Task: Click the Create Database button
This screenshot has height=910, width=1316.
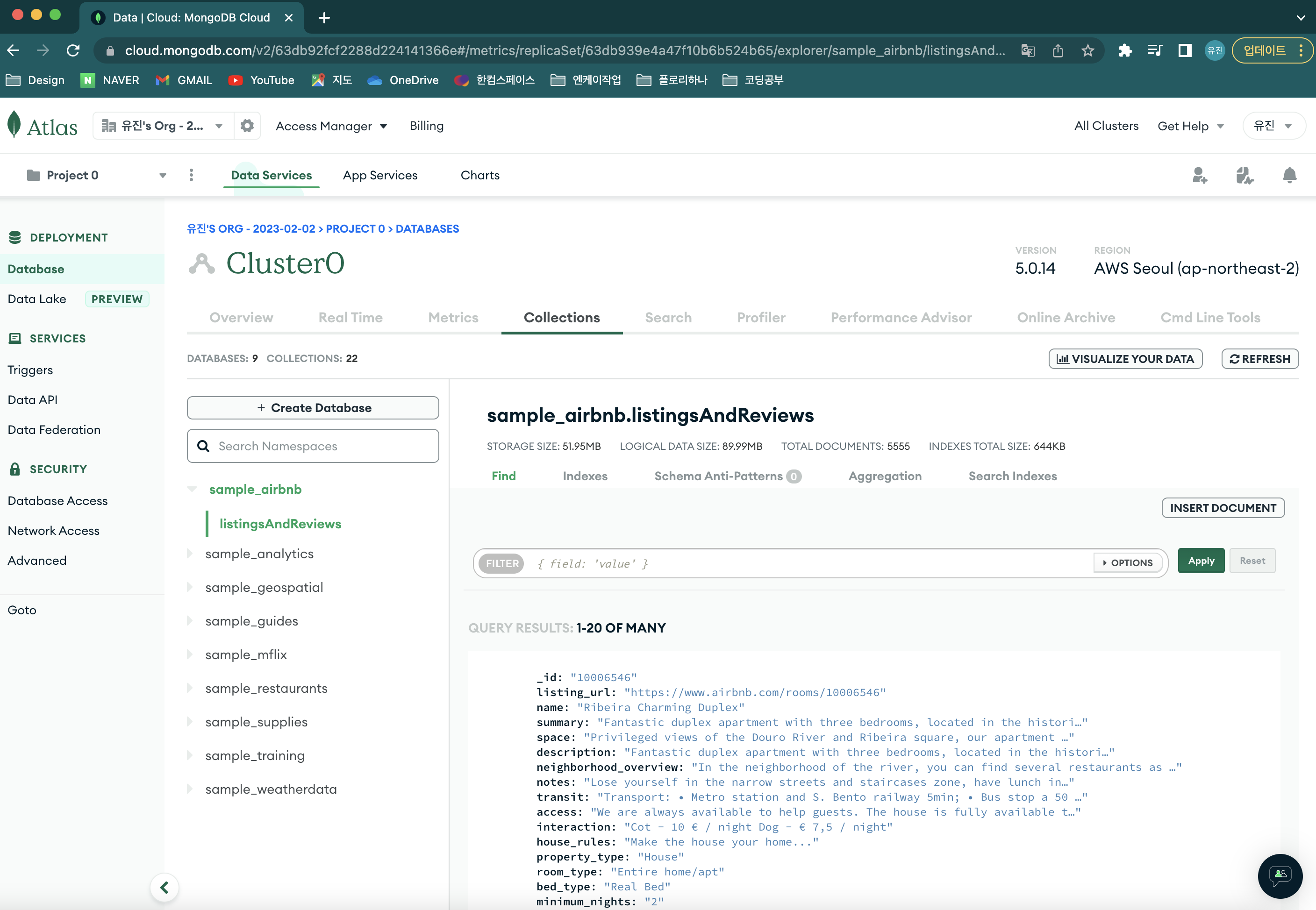Action: (x=313, y=408)
